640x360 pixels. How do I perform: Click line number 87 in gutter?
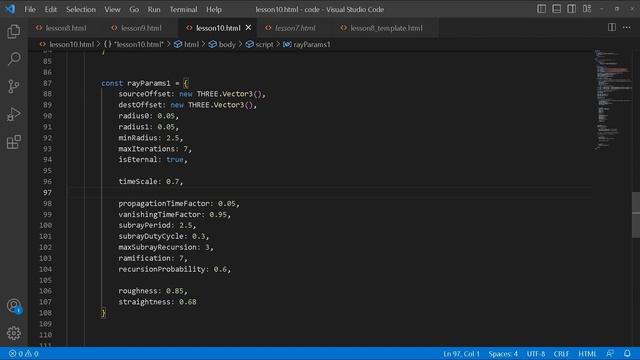pyautogui.click(x=47, y=83)
